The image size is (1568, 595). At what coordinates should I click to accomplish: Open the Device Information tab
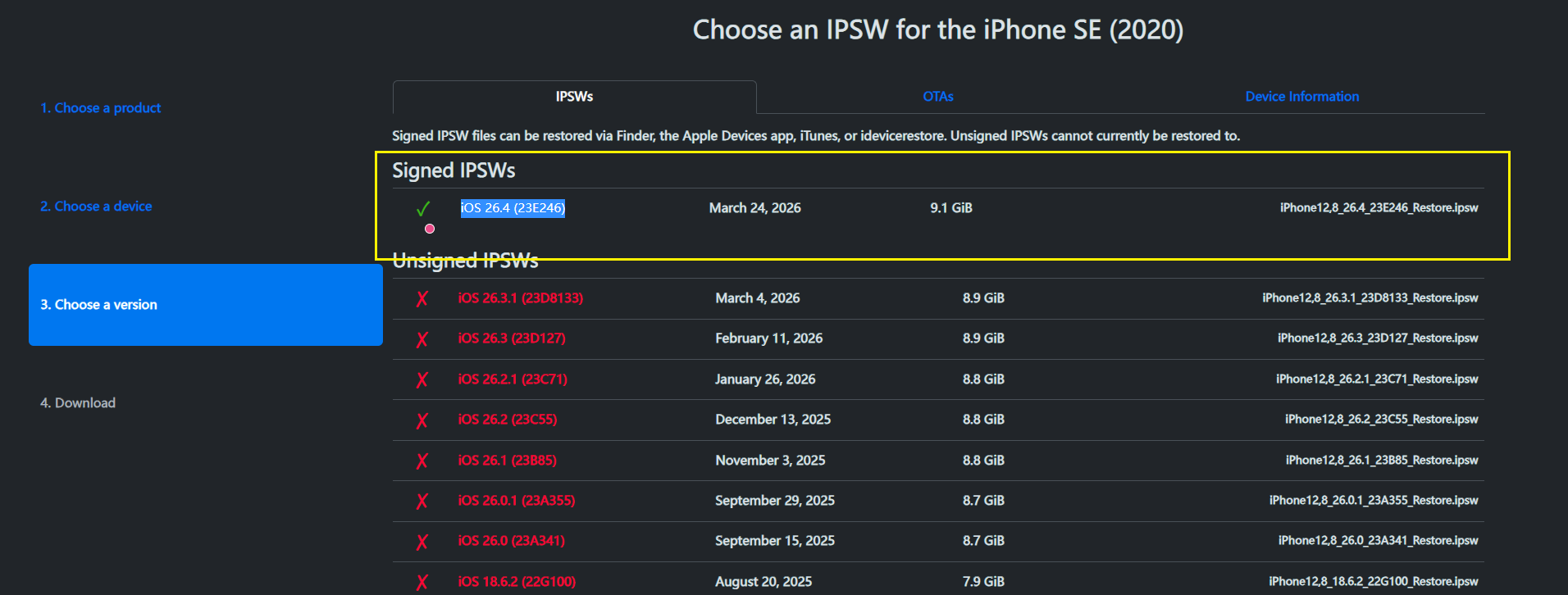pyautogui.click(x=1301, y=97)
